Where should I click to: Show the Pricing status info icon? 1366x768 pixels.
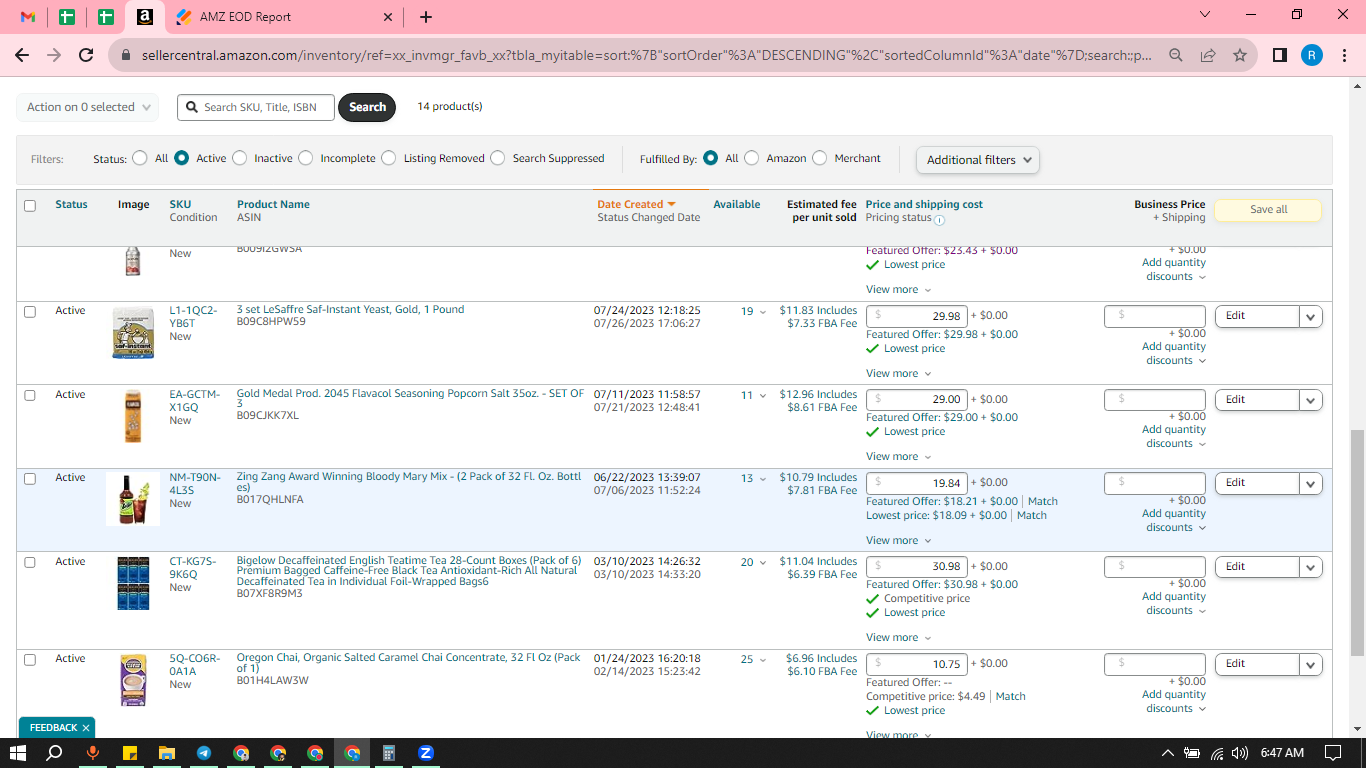[x=939, y=219]
